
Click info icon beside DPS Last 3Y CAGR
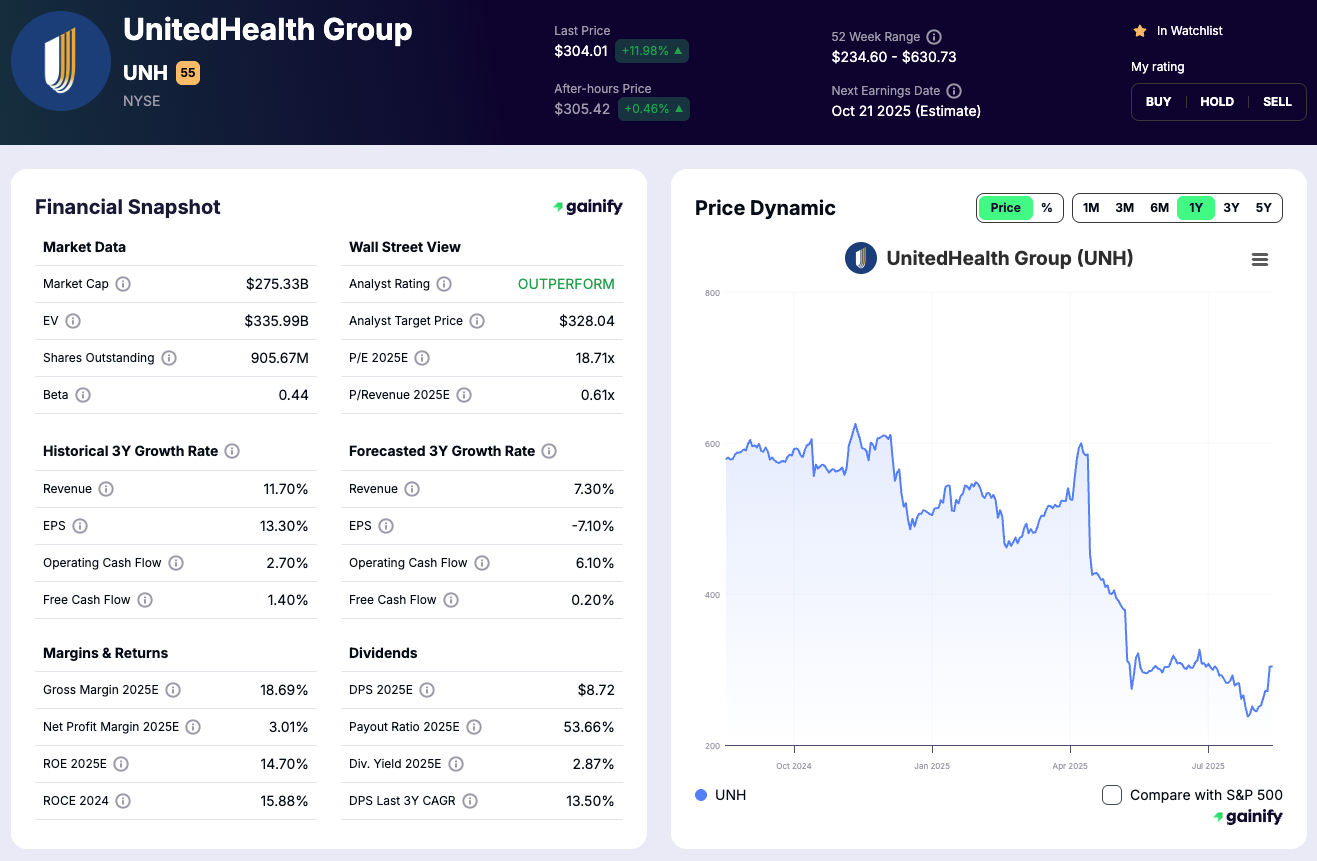(470, 801)
